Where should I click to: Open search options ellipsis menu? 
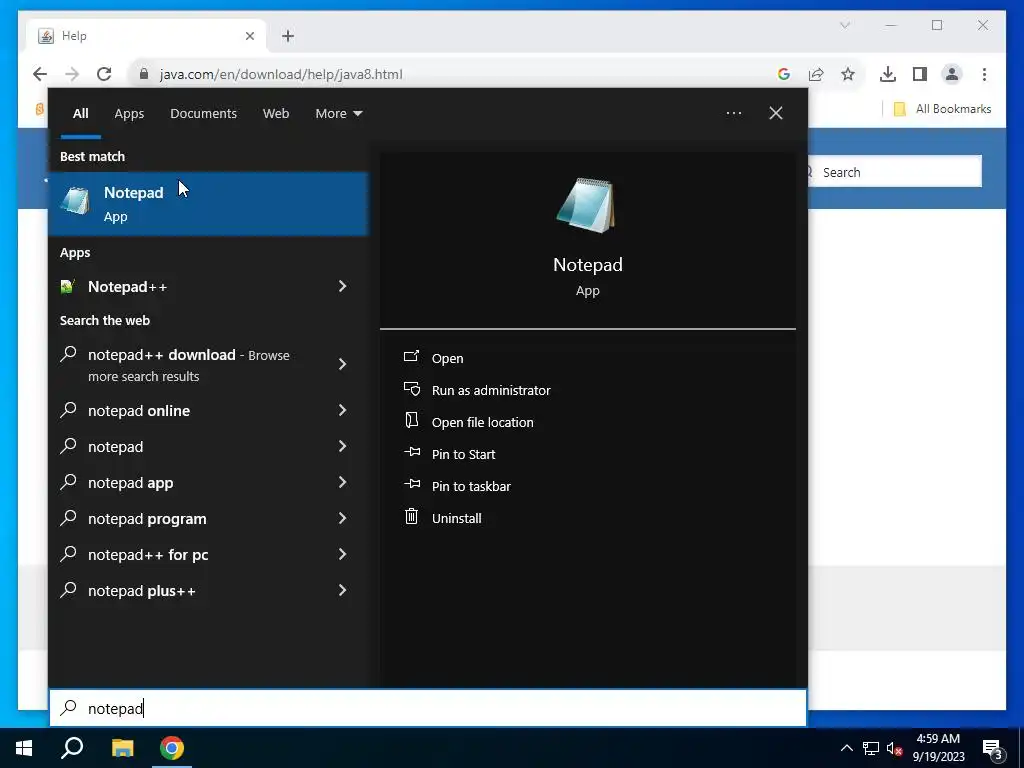click(733, 113)
